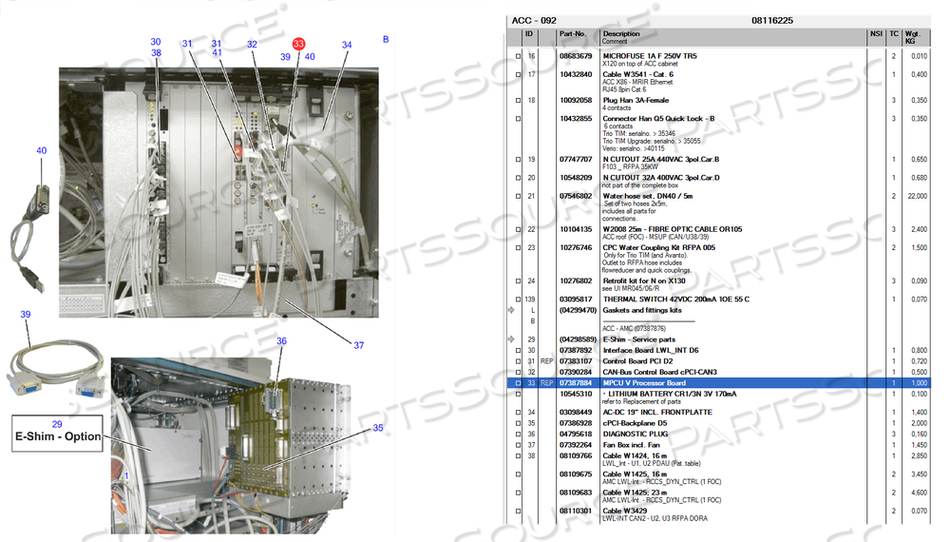Click callout 32 above the rack photo
The width and height of the screenshot is (950, 542).
[252, 45]
